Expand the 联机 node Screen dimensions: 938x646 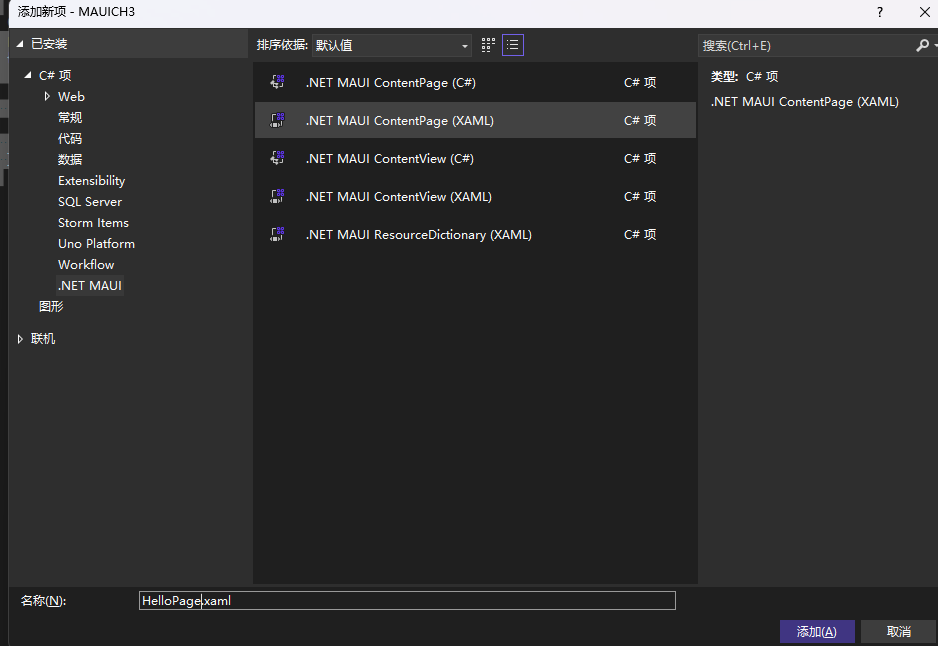[20, 338]
